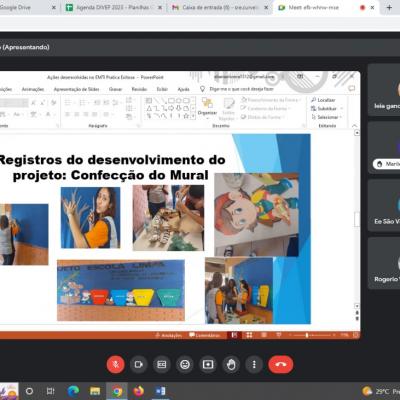Image resolution: width=400 pixels, height=400 pixels.
Task: Open Estilos Rápidos in the ribbon
Action: [228, 109]
